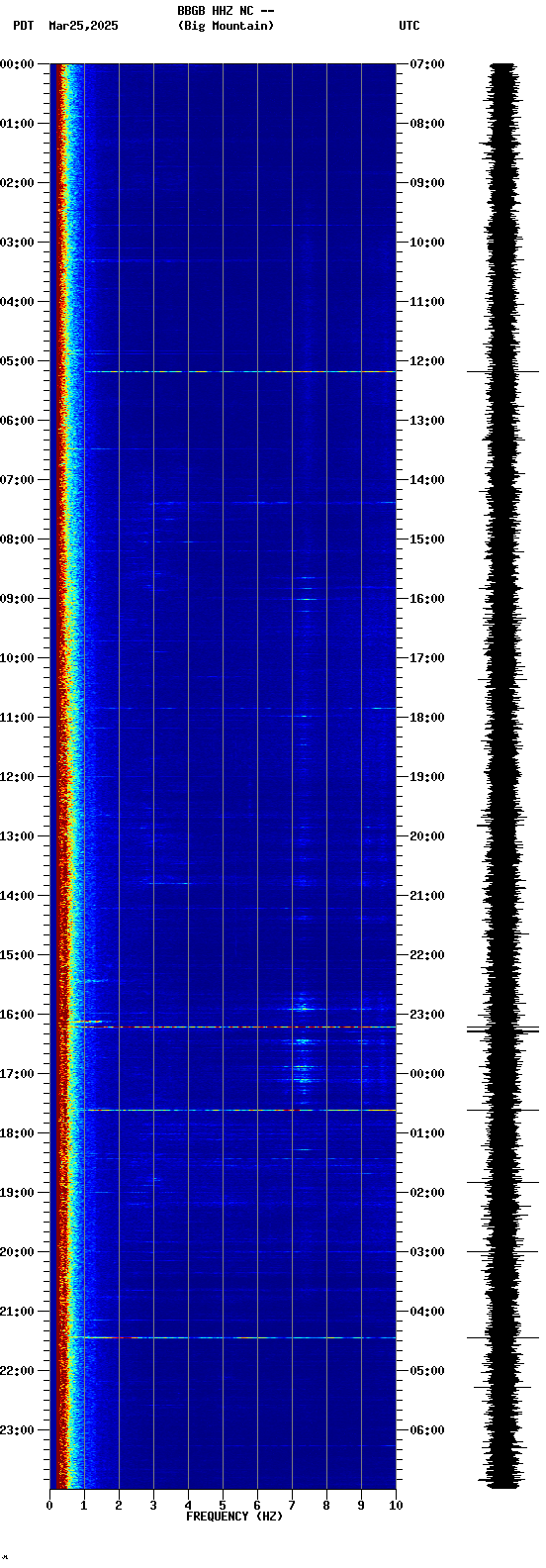This screenshot has width=546, height=1568.
Task: Click the '00:00' UTC time tick label
Action: click(x=427, y=1074)
